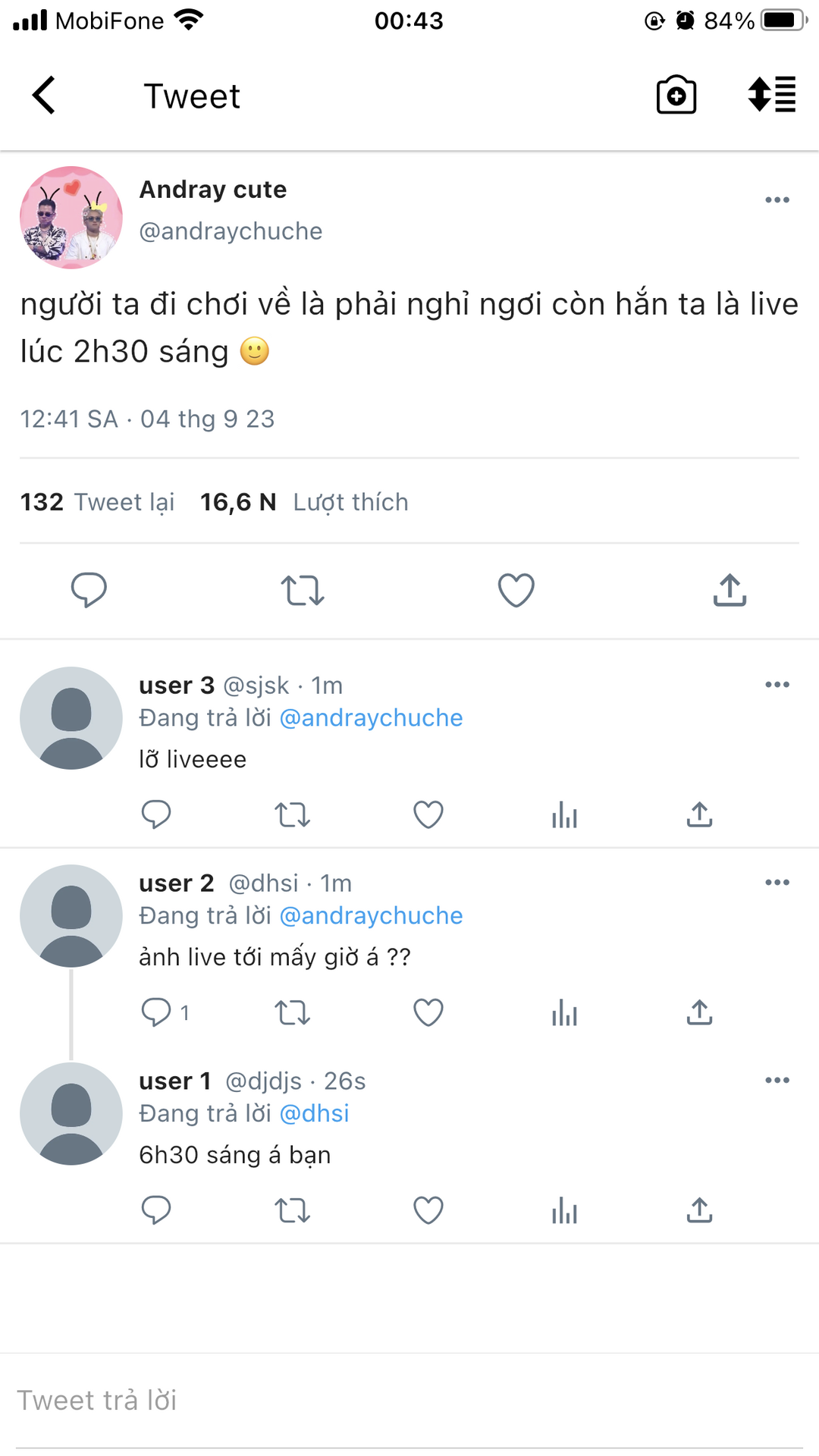Open more options on user 3's reply
Screen dimensions: 819x1456
(x=777, y=685)
